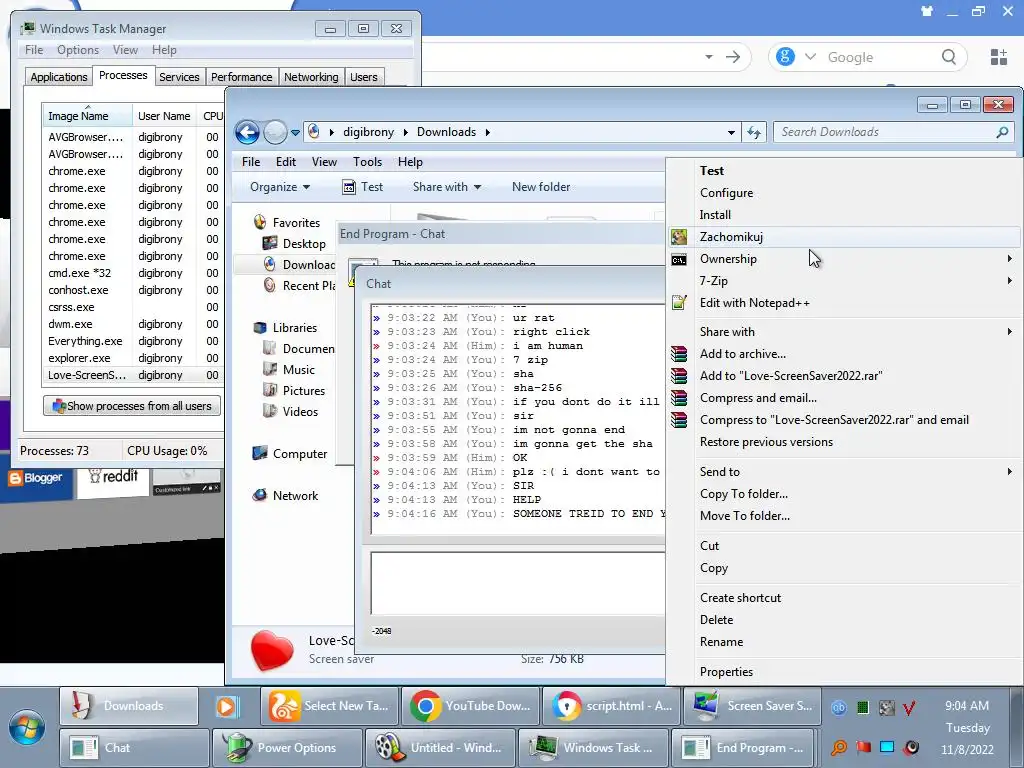Click the Ownership command prompt icon
The width and height of the screenshot is (1024, 768).
[679, 260]
